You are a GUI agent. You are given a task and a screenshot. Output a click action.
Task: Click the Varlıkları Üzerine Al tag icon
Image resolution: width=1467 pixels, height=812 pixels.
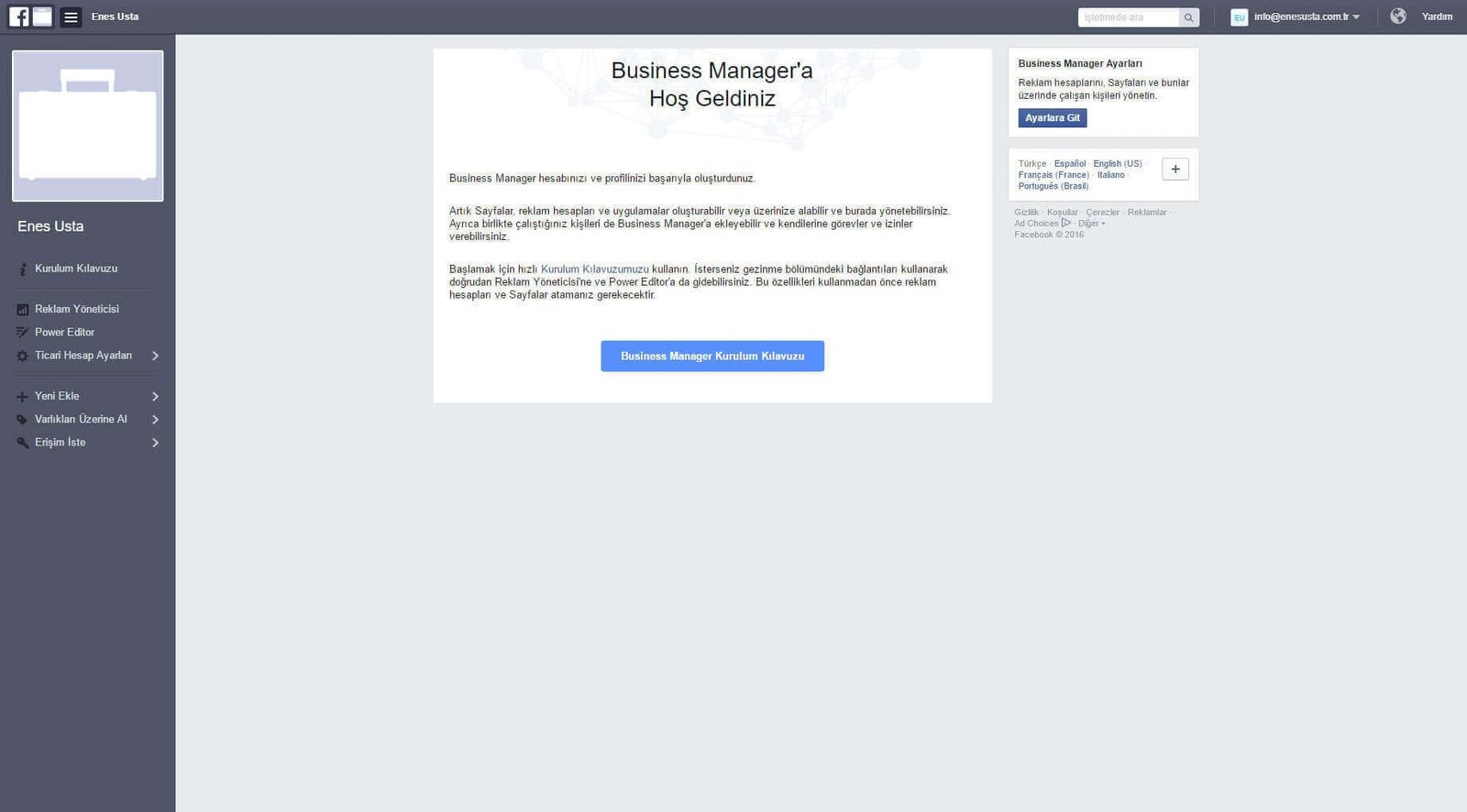click(x=23, y=420)
